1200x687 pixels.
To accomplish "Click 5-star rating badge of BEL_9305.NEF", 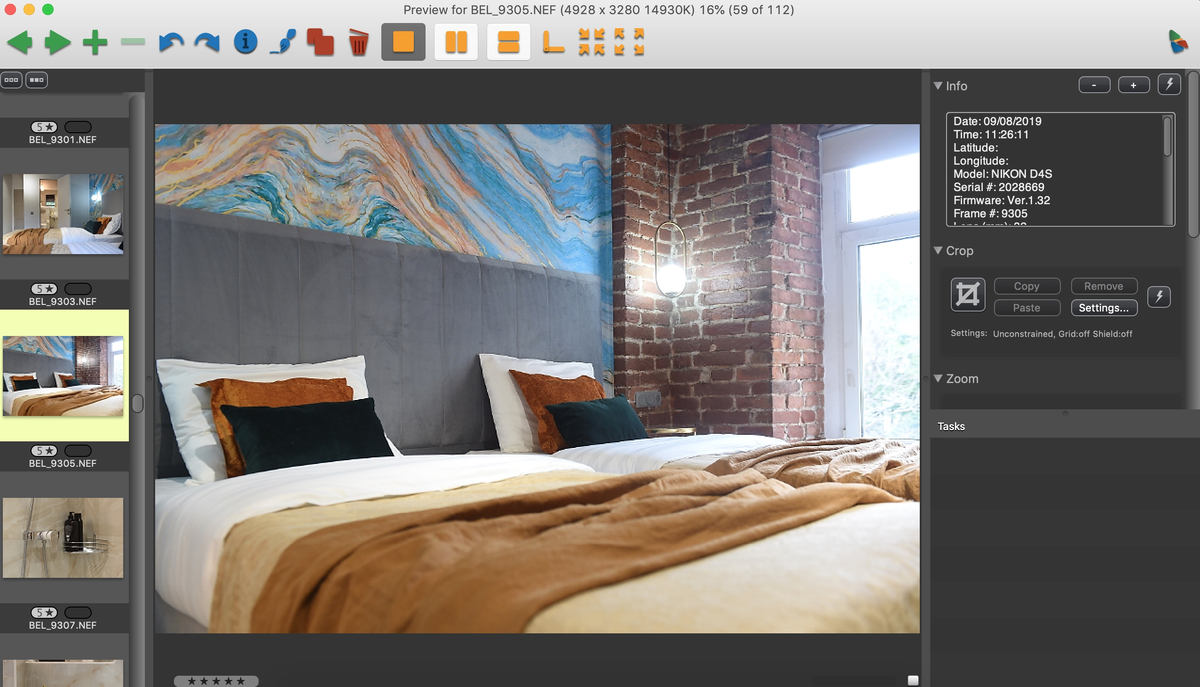I will [45, 451].
